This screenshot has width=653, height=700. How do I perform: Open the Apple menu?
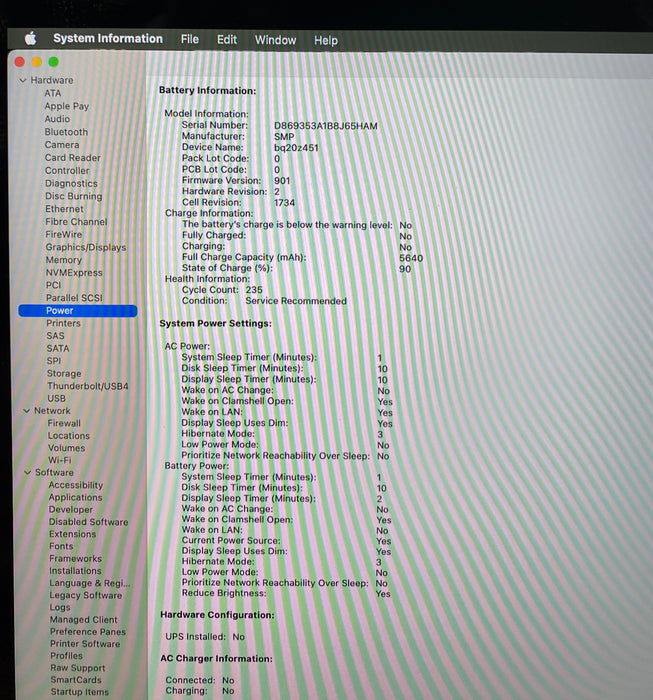coord(30,39)
